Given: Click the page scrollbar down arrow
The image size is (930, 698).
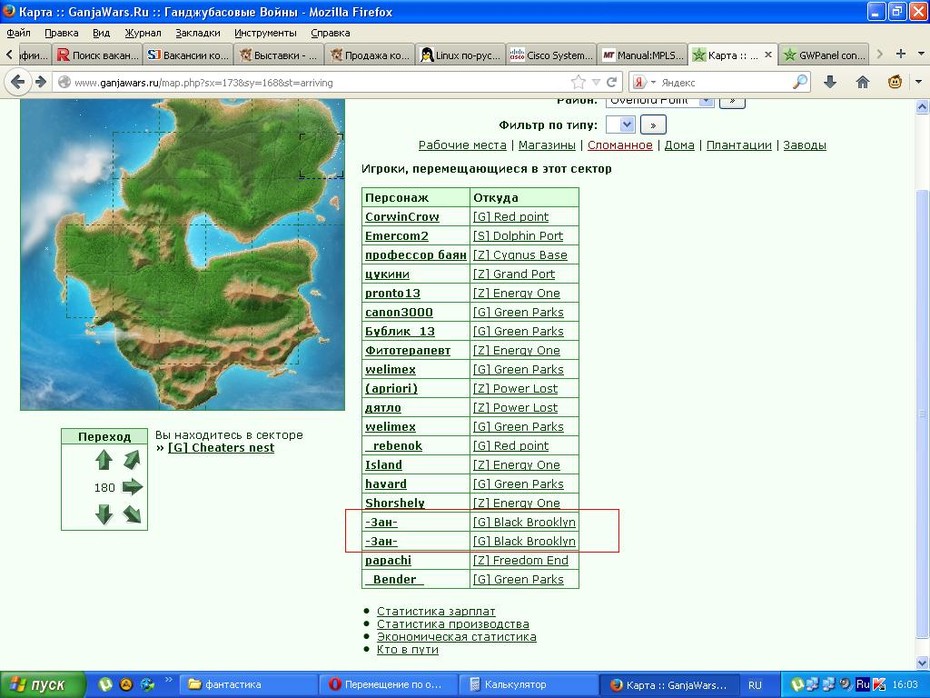Looking at the screenshot, I should point(922,662).
